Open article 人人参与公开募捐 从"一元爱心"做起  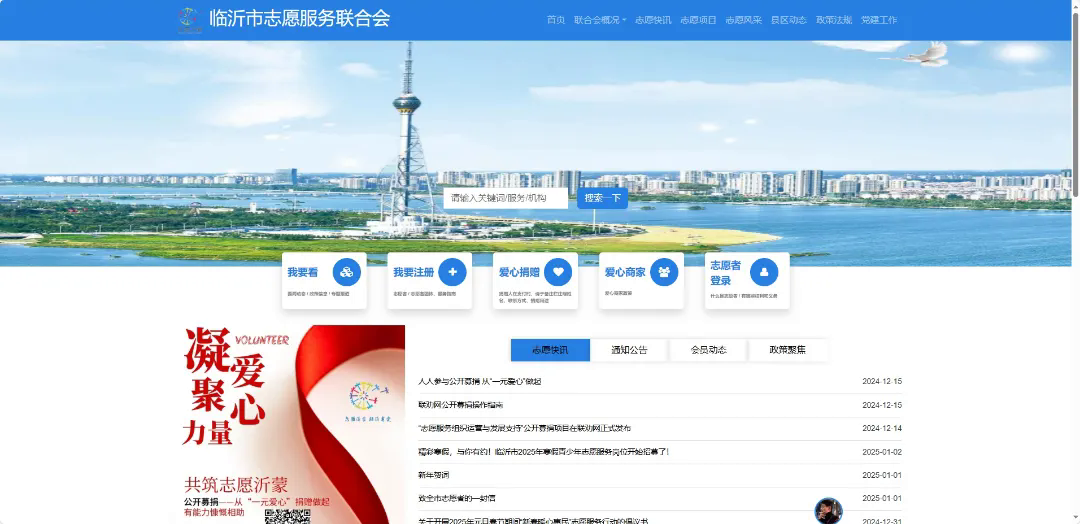(480, 381)
